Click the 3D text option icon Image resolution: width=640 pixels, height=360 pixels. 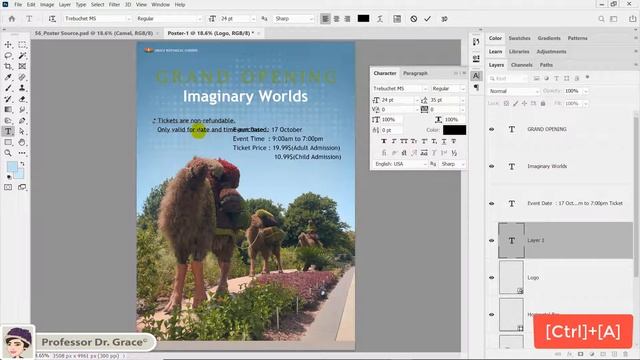coord(444,19)
